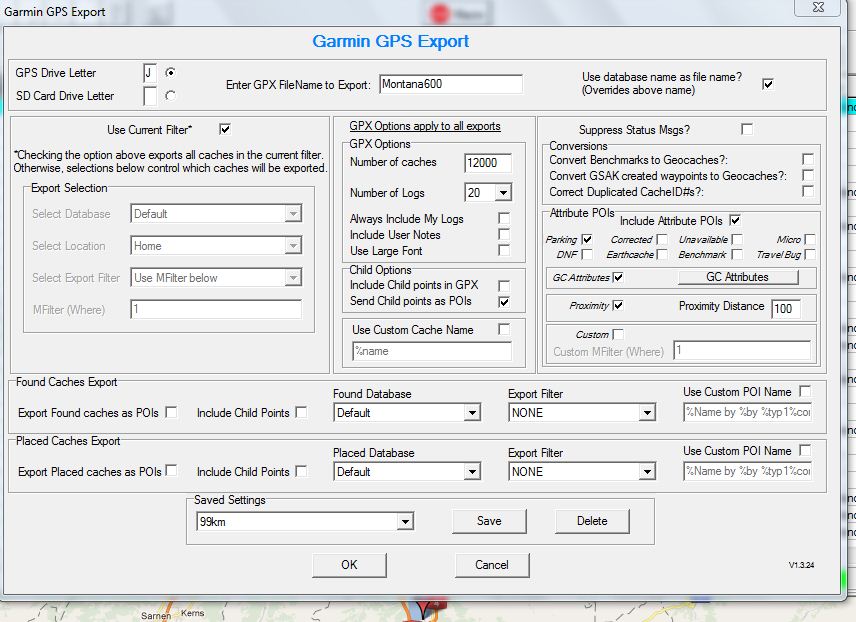The height and width of the screenshot is (622, 856).
Task: Check the Travel Bug attribute checkbox
Action: coord(810,254)
